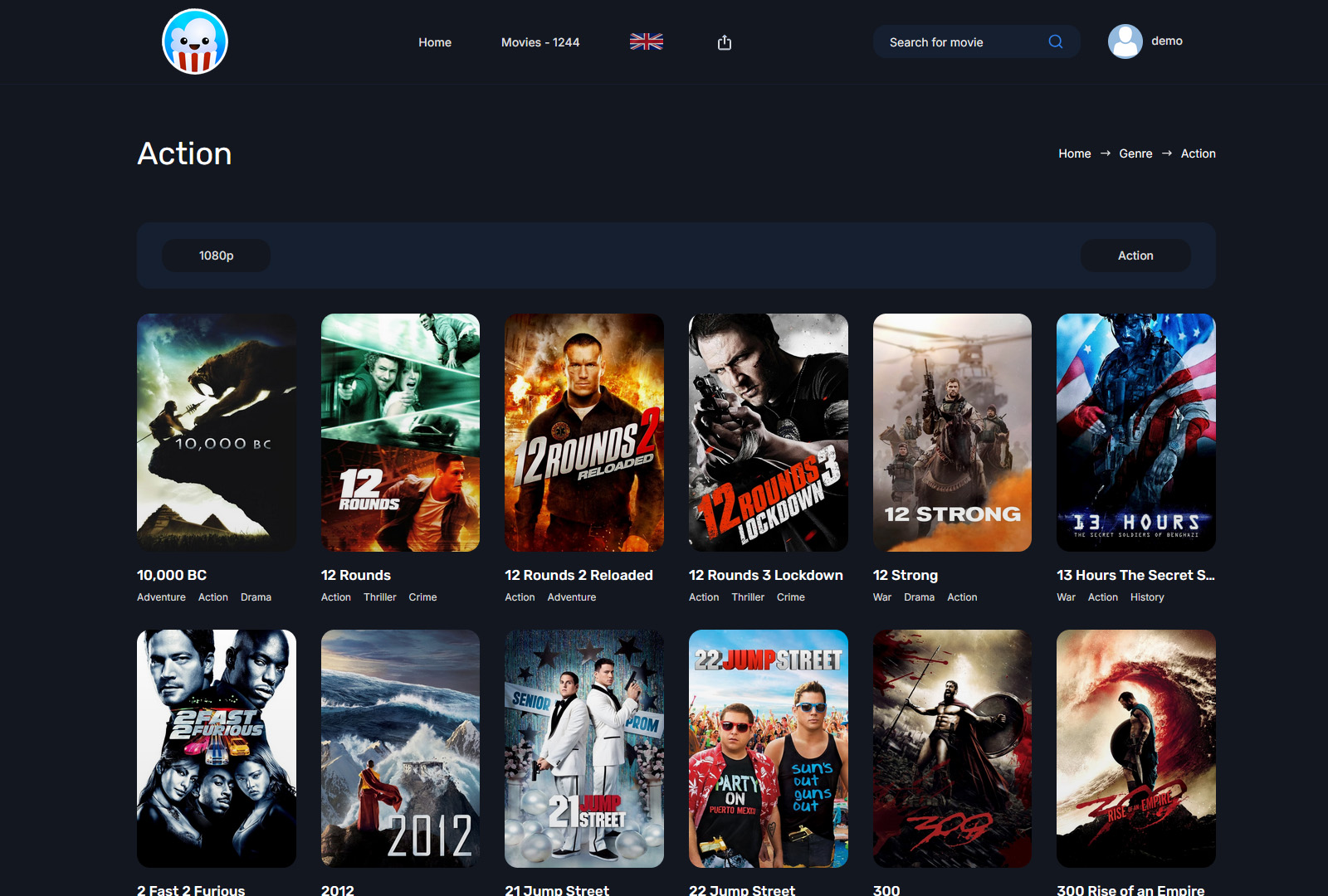Click the 12 Rounds 2 Reloaded title
Viewport: 1328px width, 896px height.
[x=579, y=575]
